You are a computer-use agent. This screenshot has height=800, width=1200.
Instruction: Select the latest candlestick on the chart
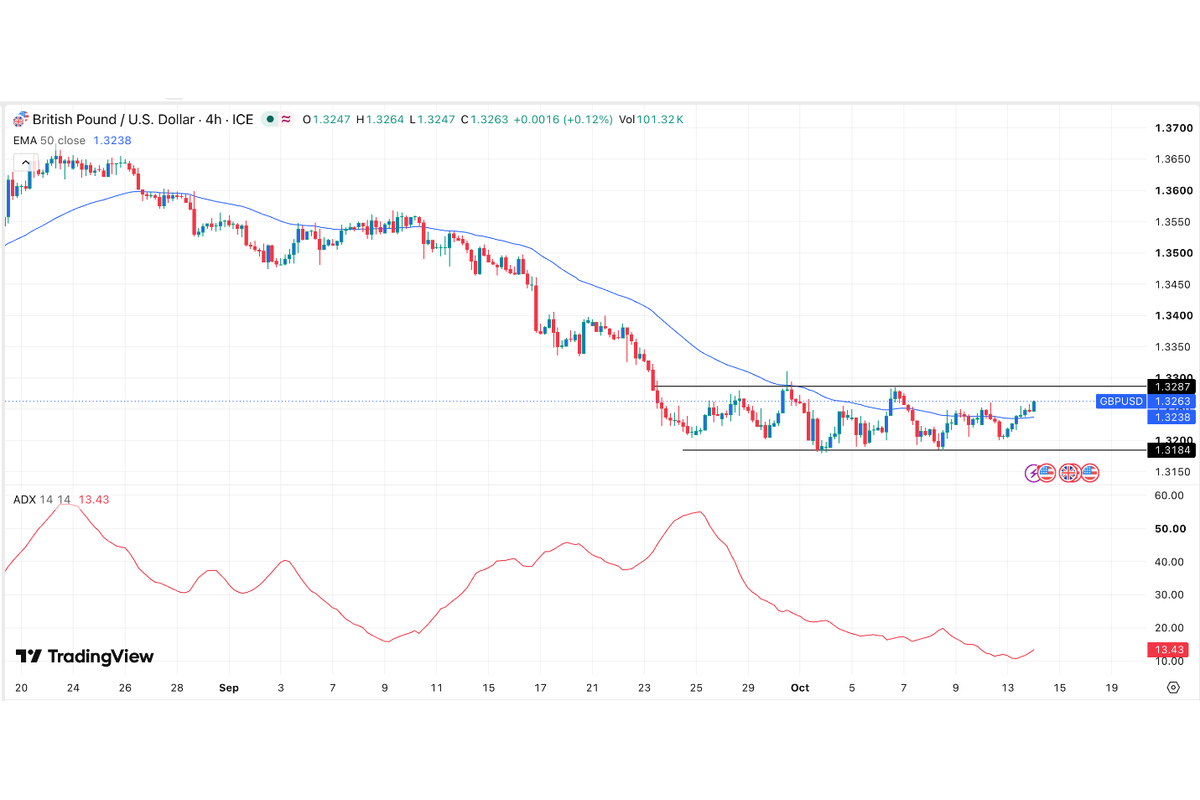coord(1033,405)
